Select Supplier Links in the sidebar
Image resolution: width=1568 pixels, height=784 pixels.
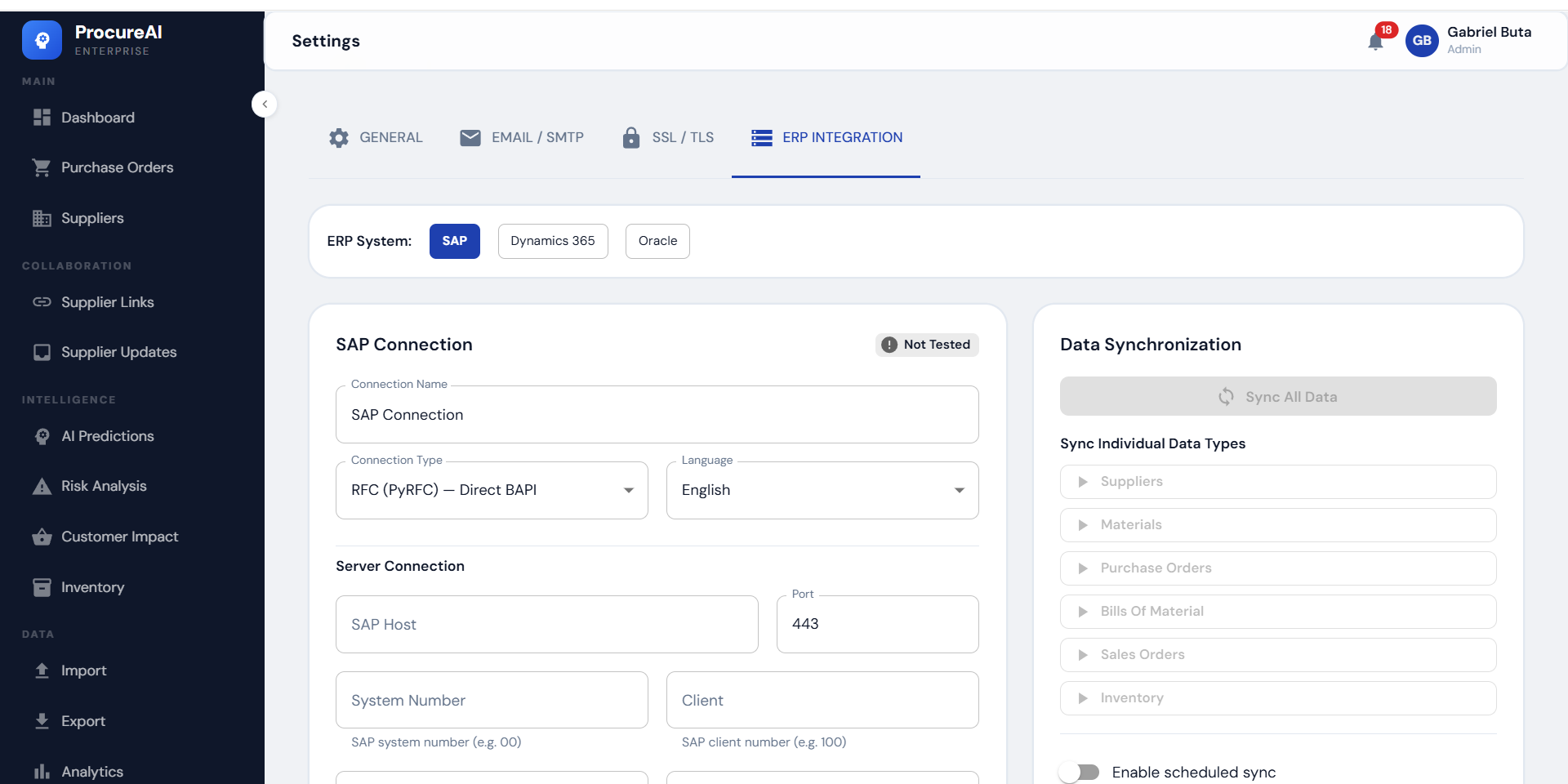[107, 302]
